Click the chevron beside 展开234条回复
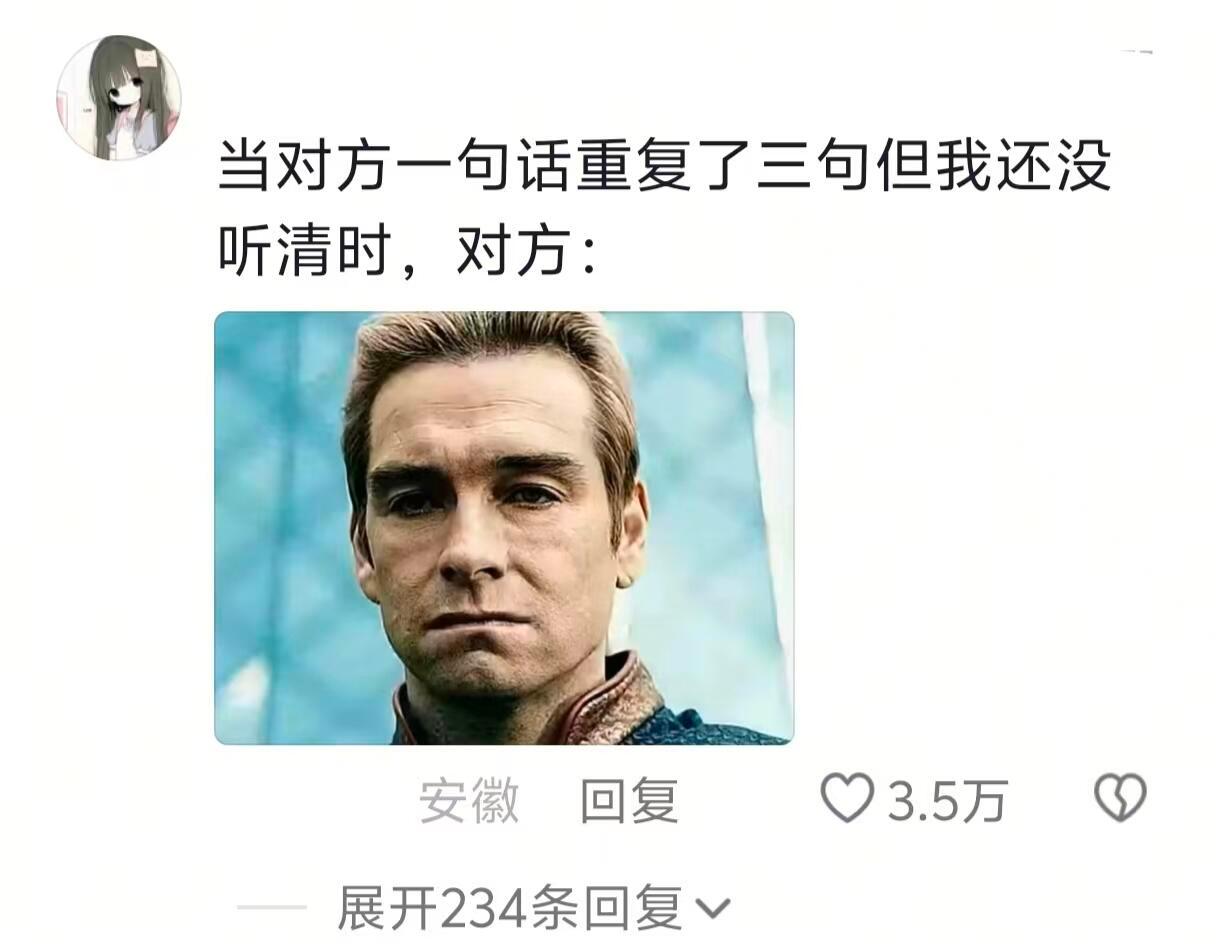The image size is (1216, 952). click(x=711, y=909)
